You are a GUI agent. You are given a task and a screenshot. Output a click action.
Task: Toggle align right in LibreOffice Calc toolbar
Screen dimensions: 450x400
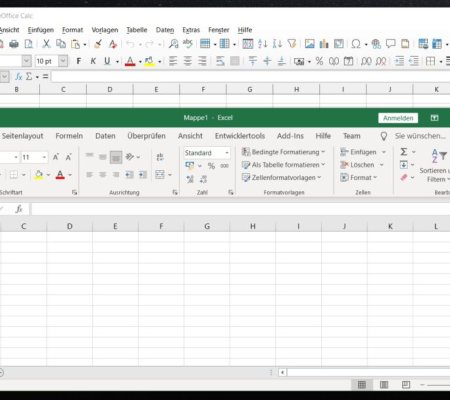tap(202, 61)
